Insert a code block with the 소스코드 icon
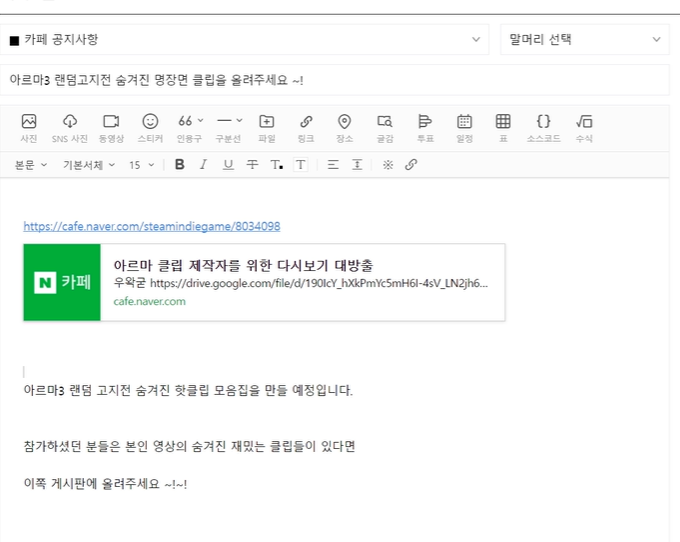This screenshot has width=680, height=542. coord(543,127)
